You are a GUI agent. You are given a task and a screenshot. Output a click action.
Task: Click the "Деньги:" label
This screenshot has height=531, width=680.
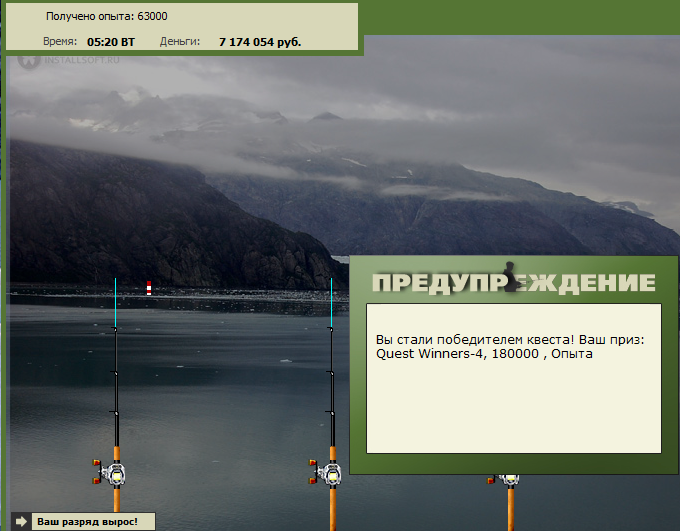180,42
